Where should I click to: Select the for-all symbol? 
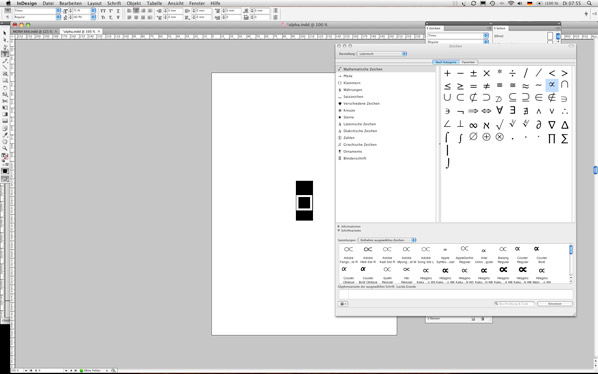(500, 111)
